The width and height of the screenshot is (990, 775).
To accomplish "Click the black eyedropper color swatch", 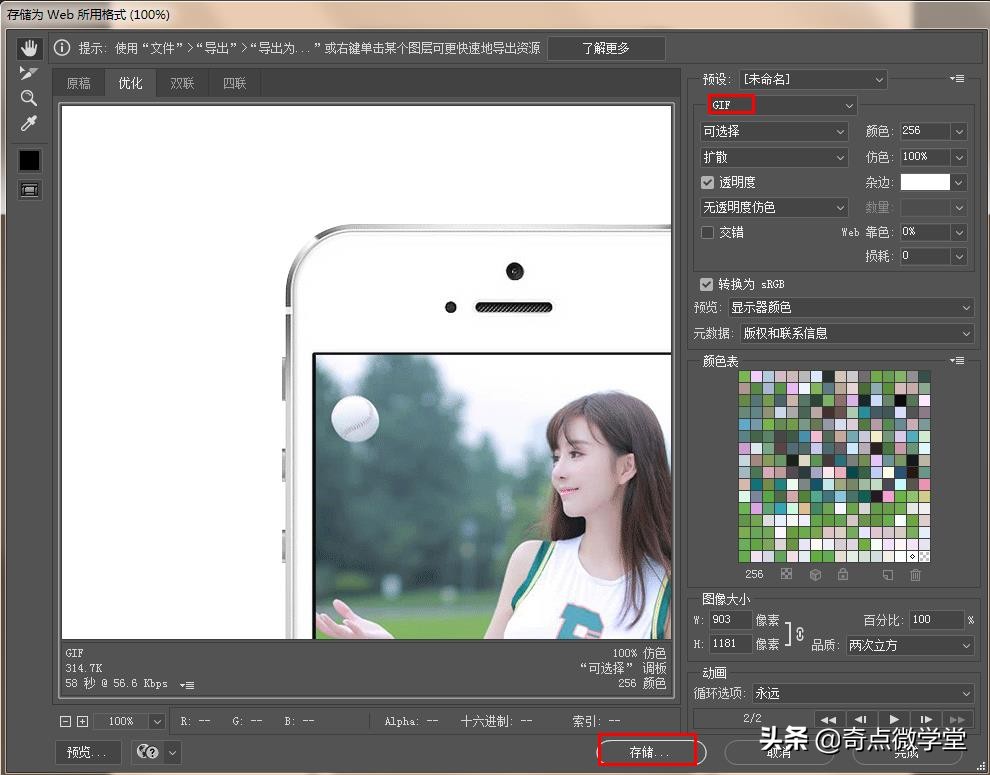I will point(29,160).
